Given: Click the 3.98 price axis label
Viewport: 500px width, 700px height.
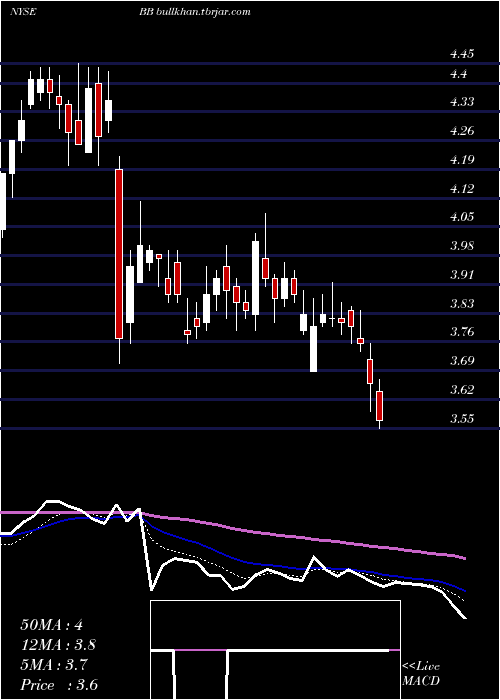Looking at the screenshot, I should point(462,246).
